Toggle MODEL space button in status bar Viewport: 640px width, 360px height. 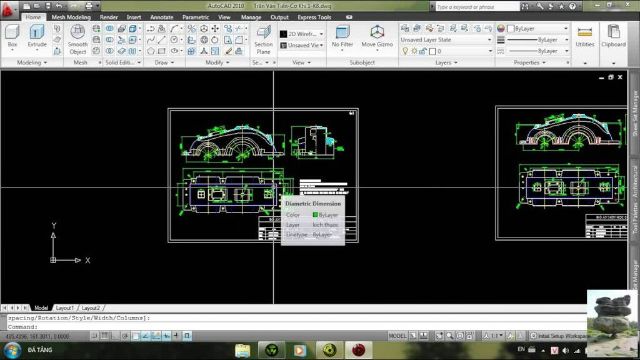tap(397, 336)
